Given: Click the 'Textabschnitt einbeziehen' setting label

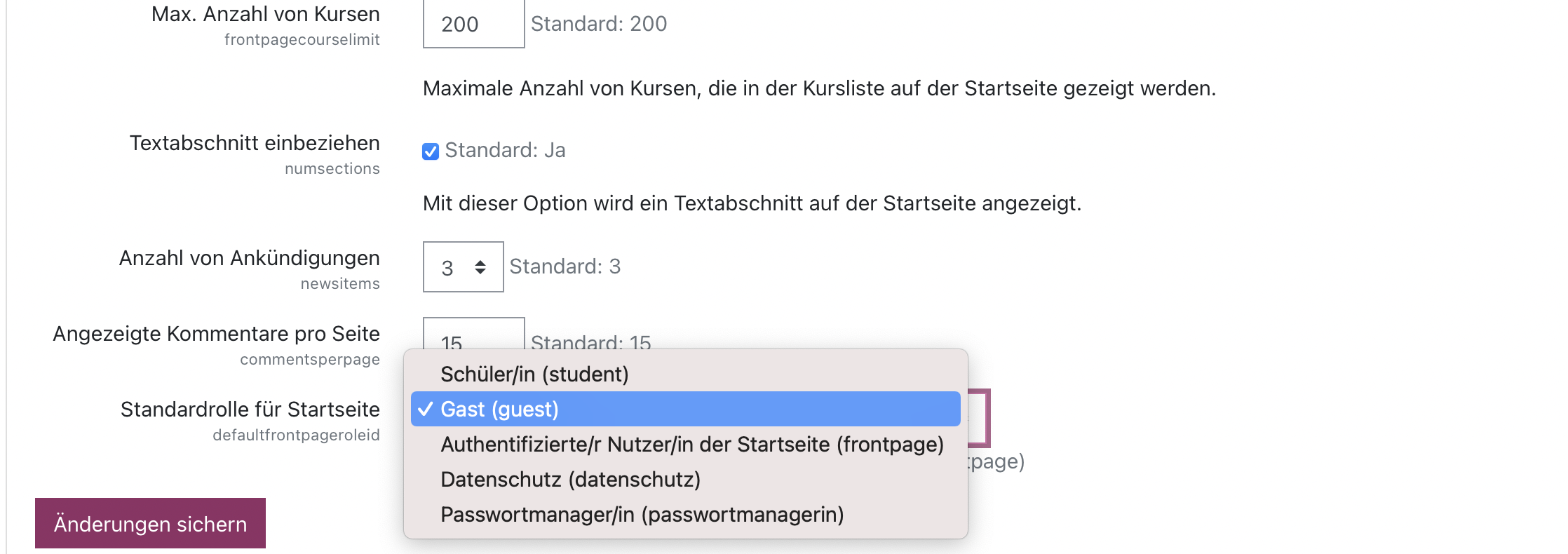Looking at the screenshot, I should (254, 143).
